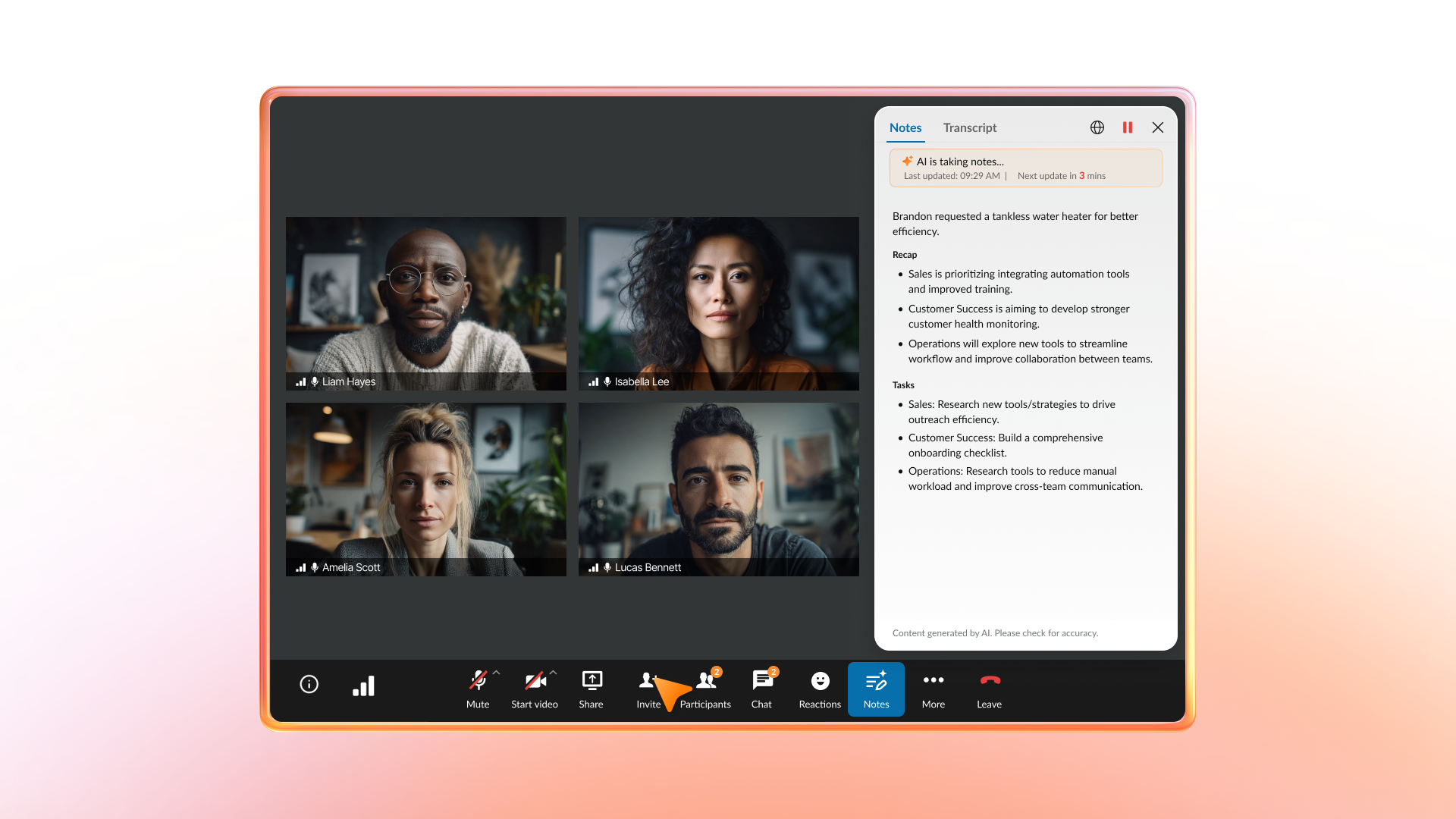
Task: Open video settings via Start video chevron
Action: click(x=552, y=671)
